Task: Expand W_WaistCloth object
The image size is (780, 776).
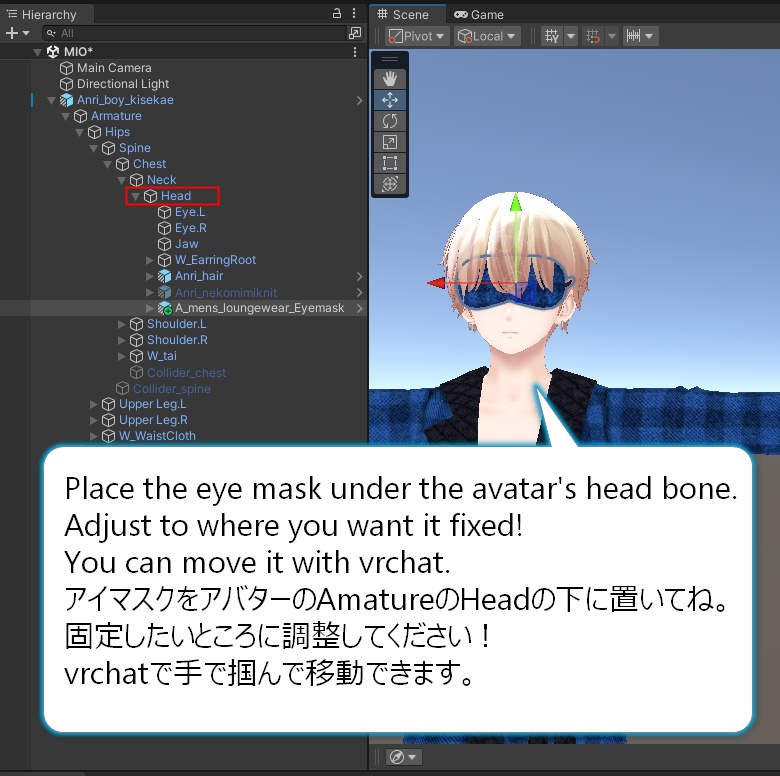Action: point(94,436)
